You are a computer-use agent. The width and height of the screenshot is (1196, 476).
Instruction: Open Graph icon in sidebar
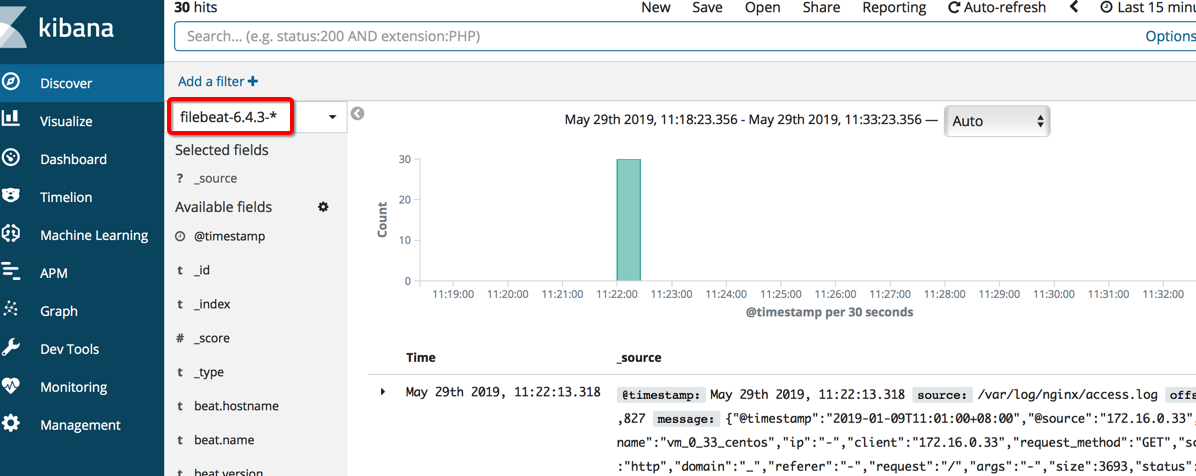11,310
